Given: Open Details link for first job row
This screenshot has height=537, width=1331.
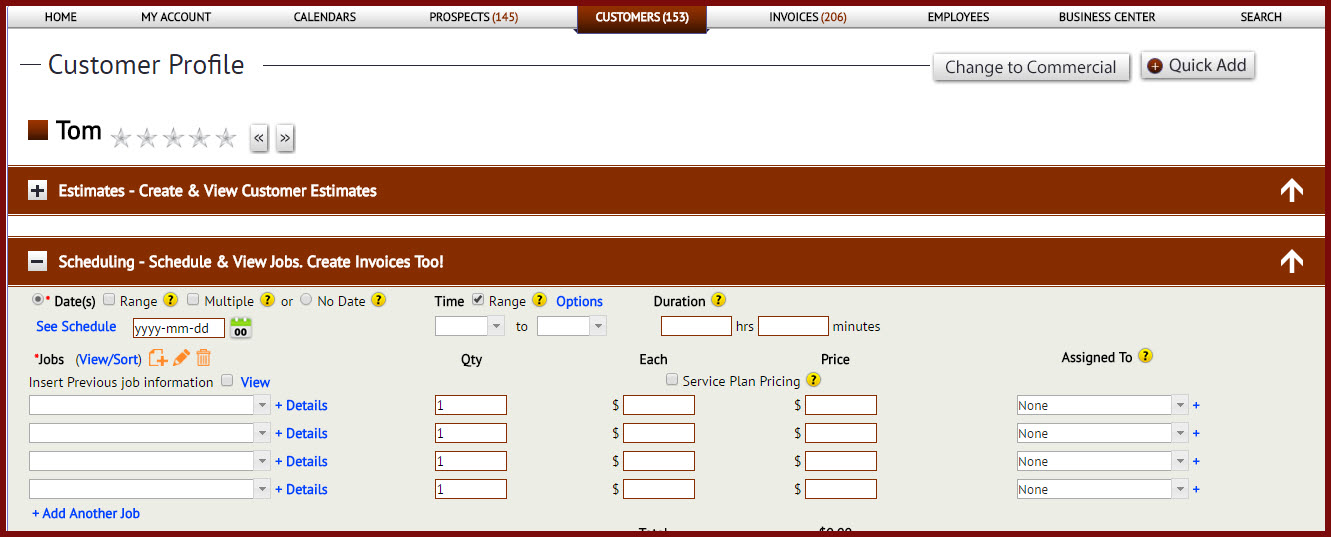Looking at the screenshot, I should coord(301,405).
